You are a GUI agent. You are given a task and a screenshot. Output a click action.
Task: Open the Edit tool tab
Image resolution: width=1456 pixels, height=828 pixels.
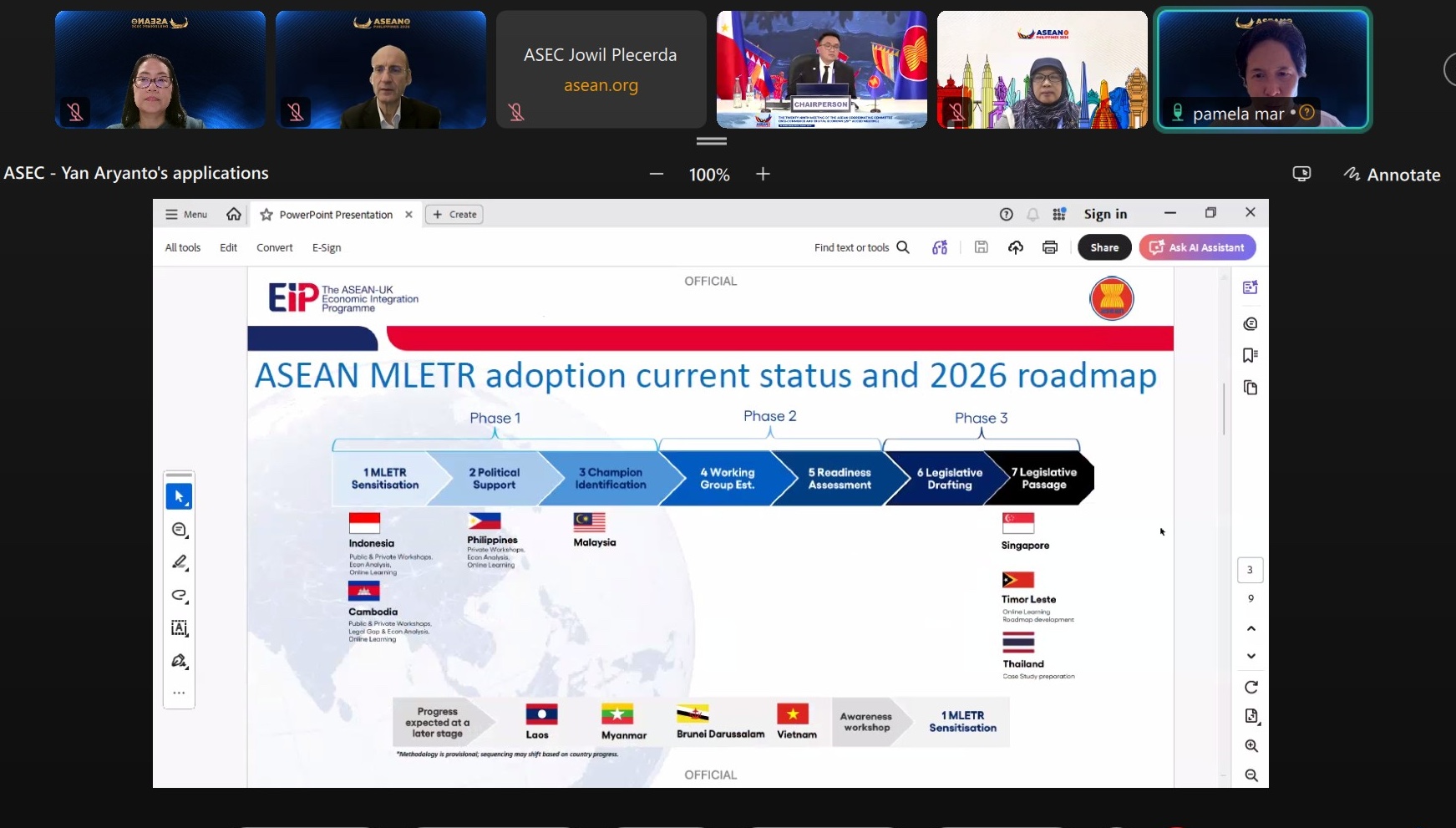coord(228,247)
